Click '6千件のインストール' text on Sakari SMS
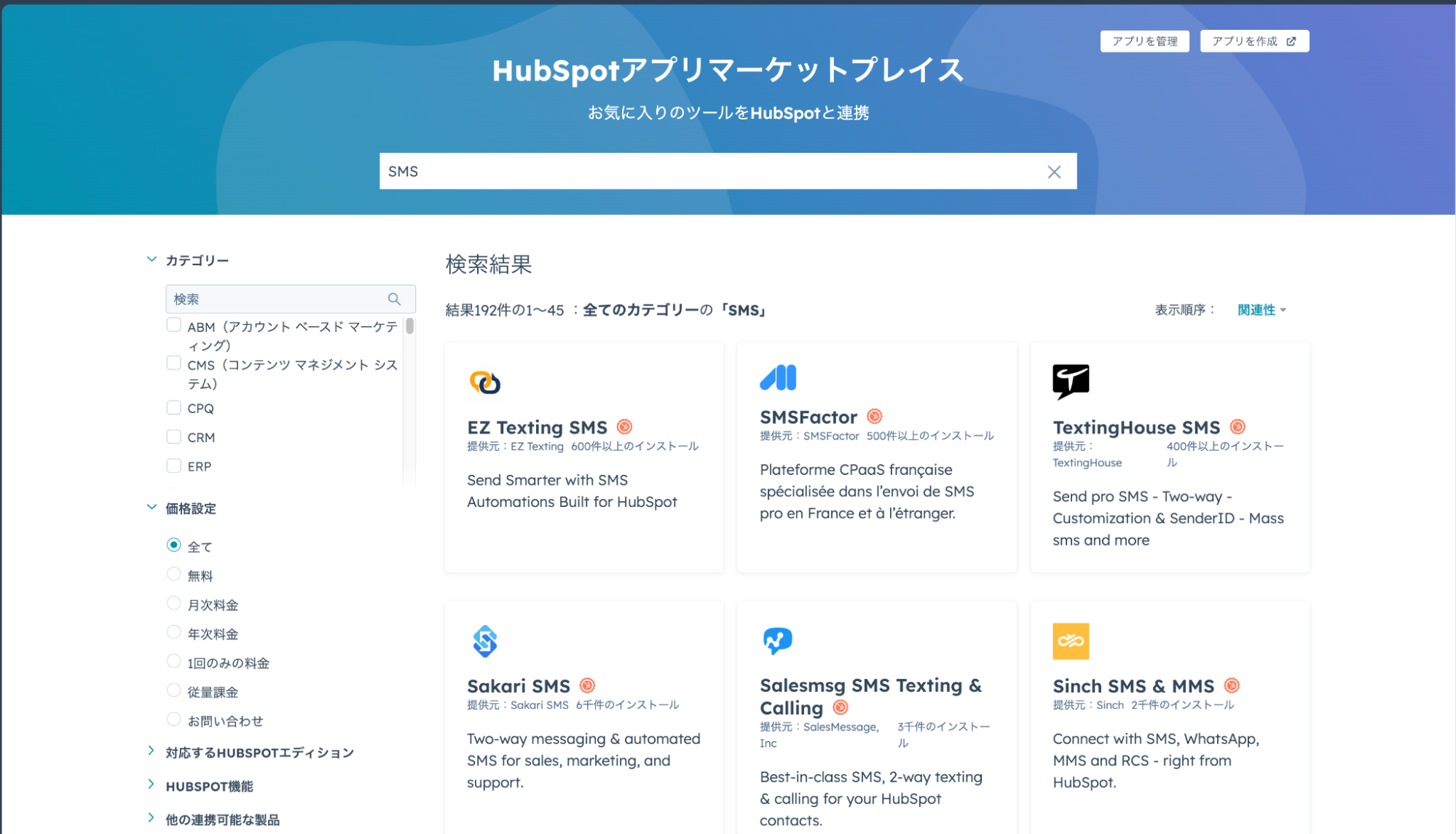This screenshot has width=1456, height=834. click(627, 705)
